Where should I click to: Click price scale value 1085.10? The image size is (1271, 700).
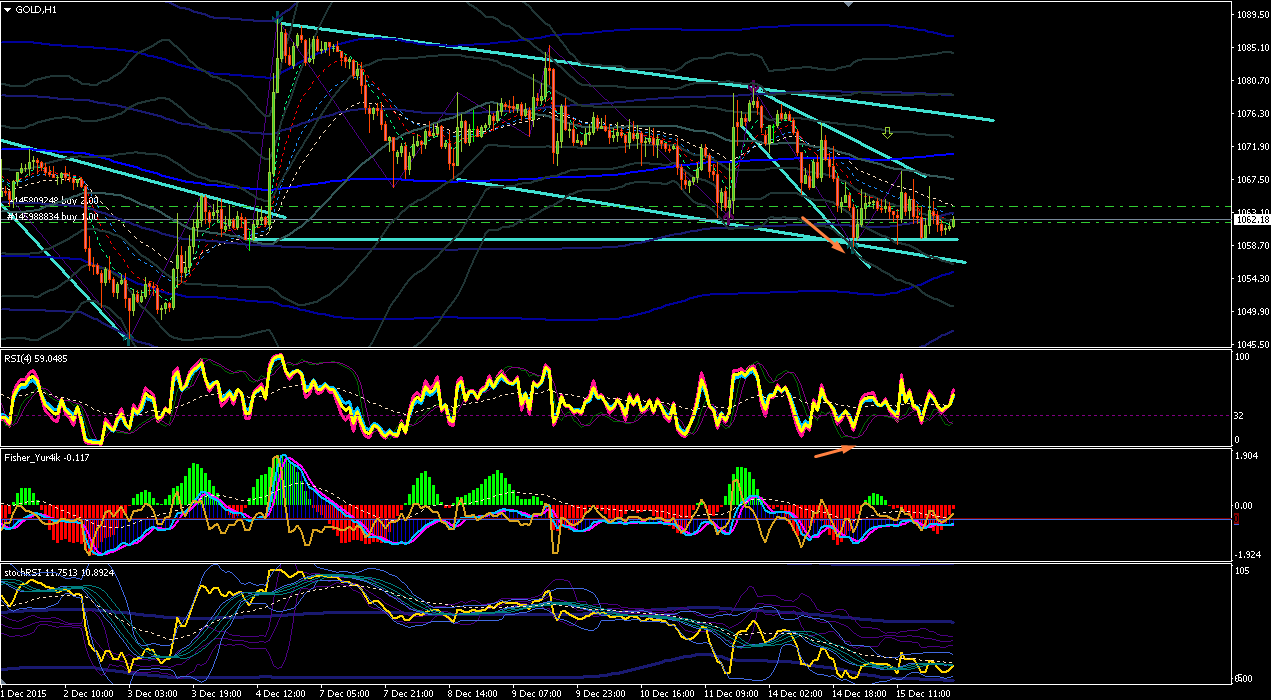(1252, 48)
